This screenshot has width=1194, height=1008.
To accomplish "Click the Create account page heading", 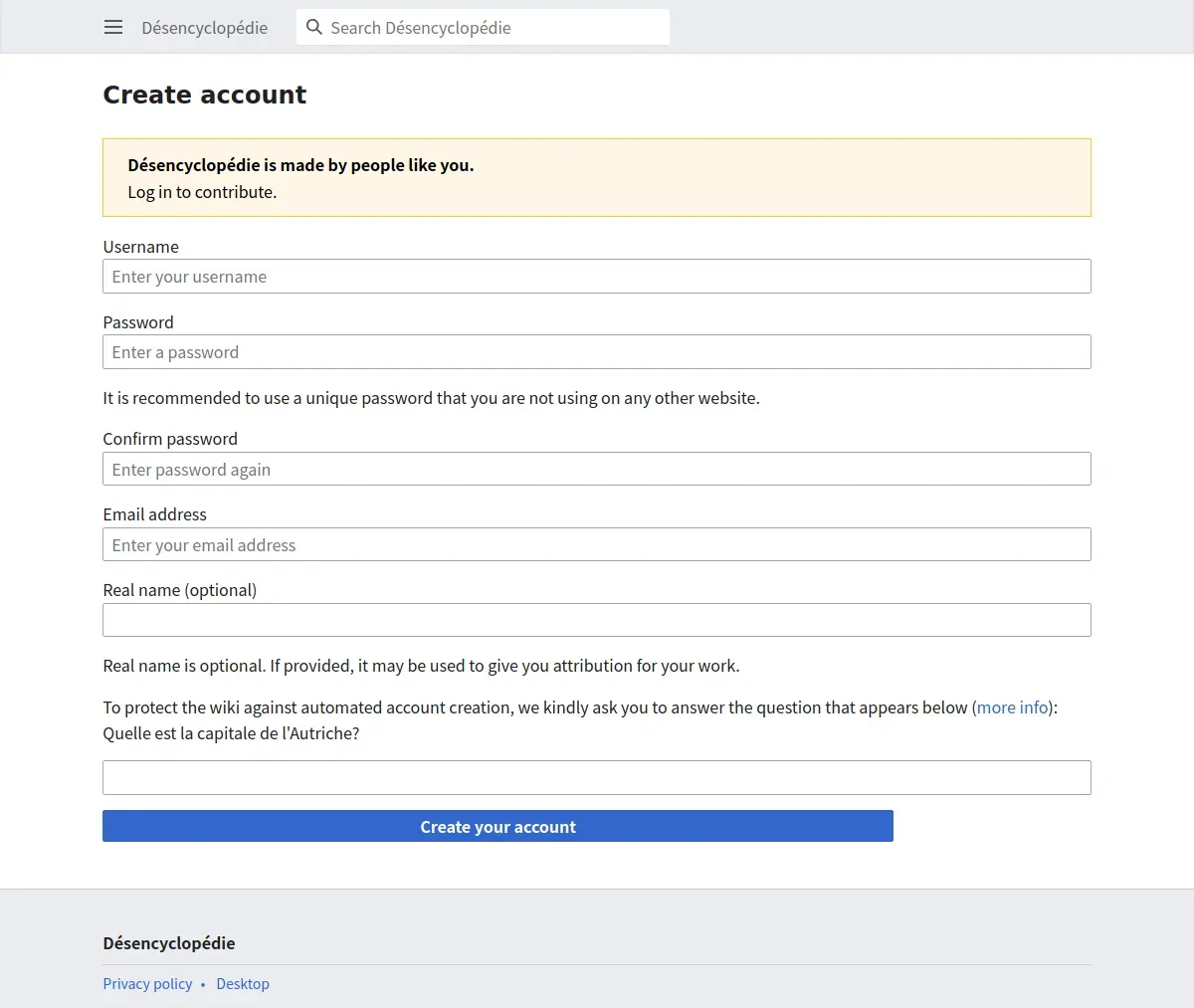I will click(x=205, y=95).
